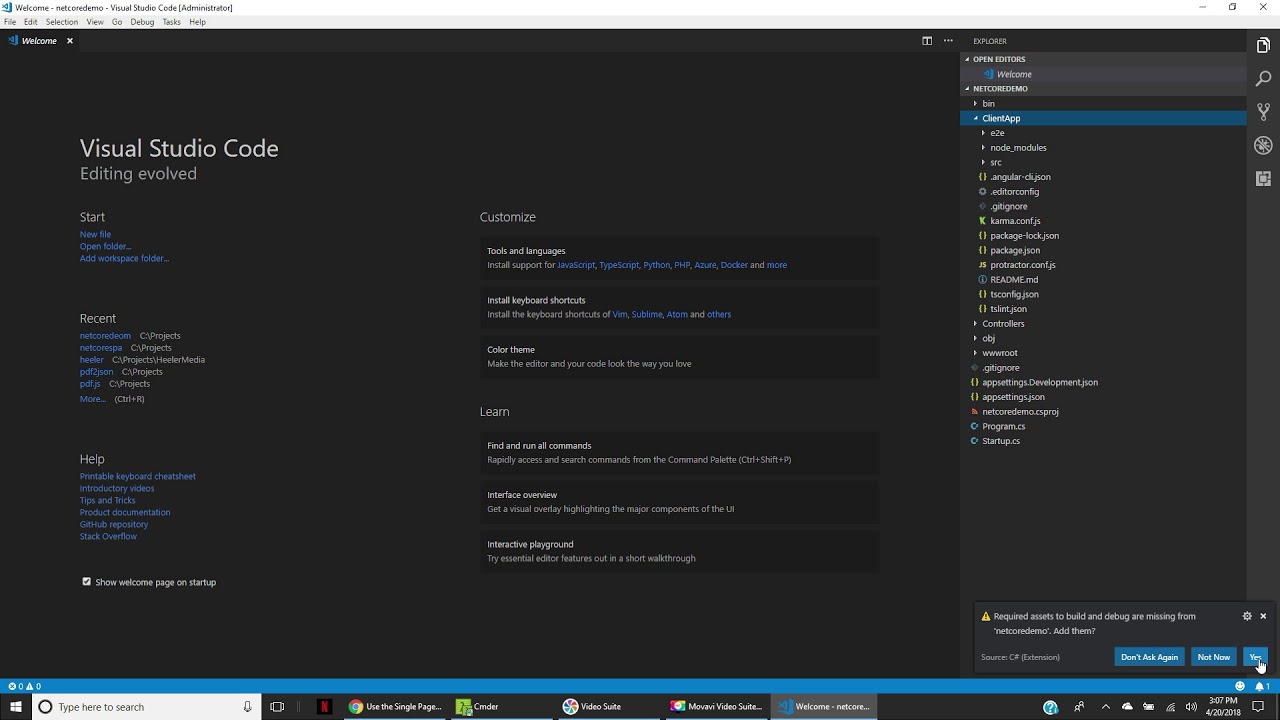The image size is (1280, 720).
Task: Open Program.cs in explorer
Action: point(1103,426)
